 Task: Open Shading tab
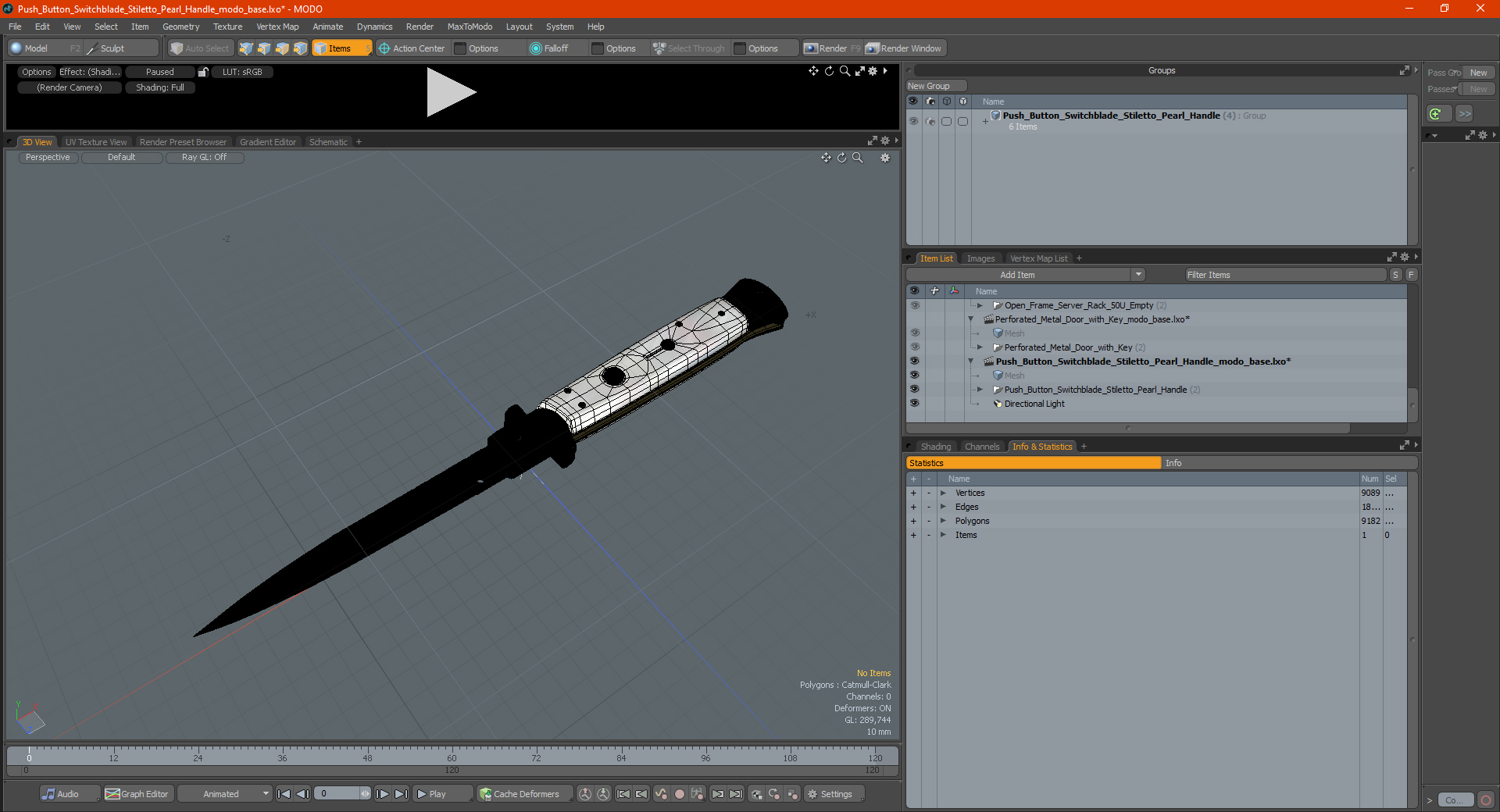click(936, 447)
